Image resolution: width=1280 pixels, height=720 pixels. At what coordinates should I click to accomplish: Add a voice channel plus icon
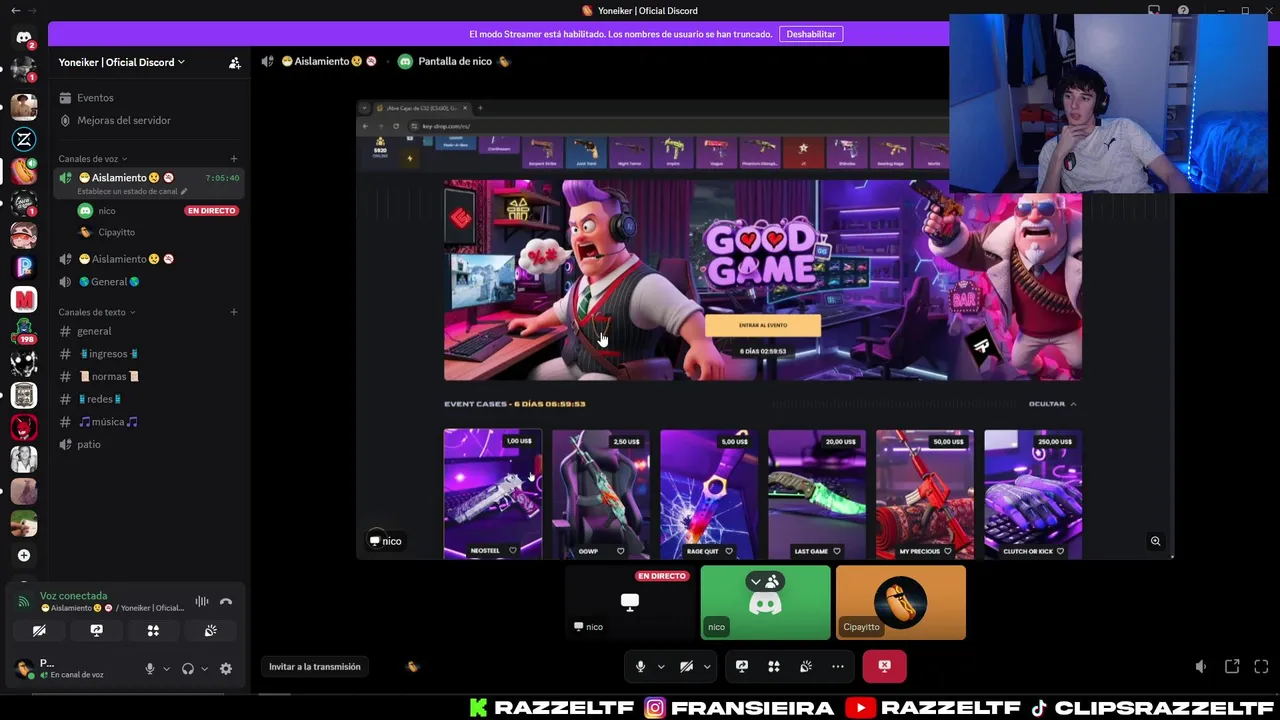click(x=234, y=159)
